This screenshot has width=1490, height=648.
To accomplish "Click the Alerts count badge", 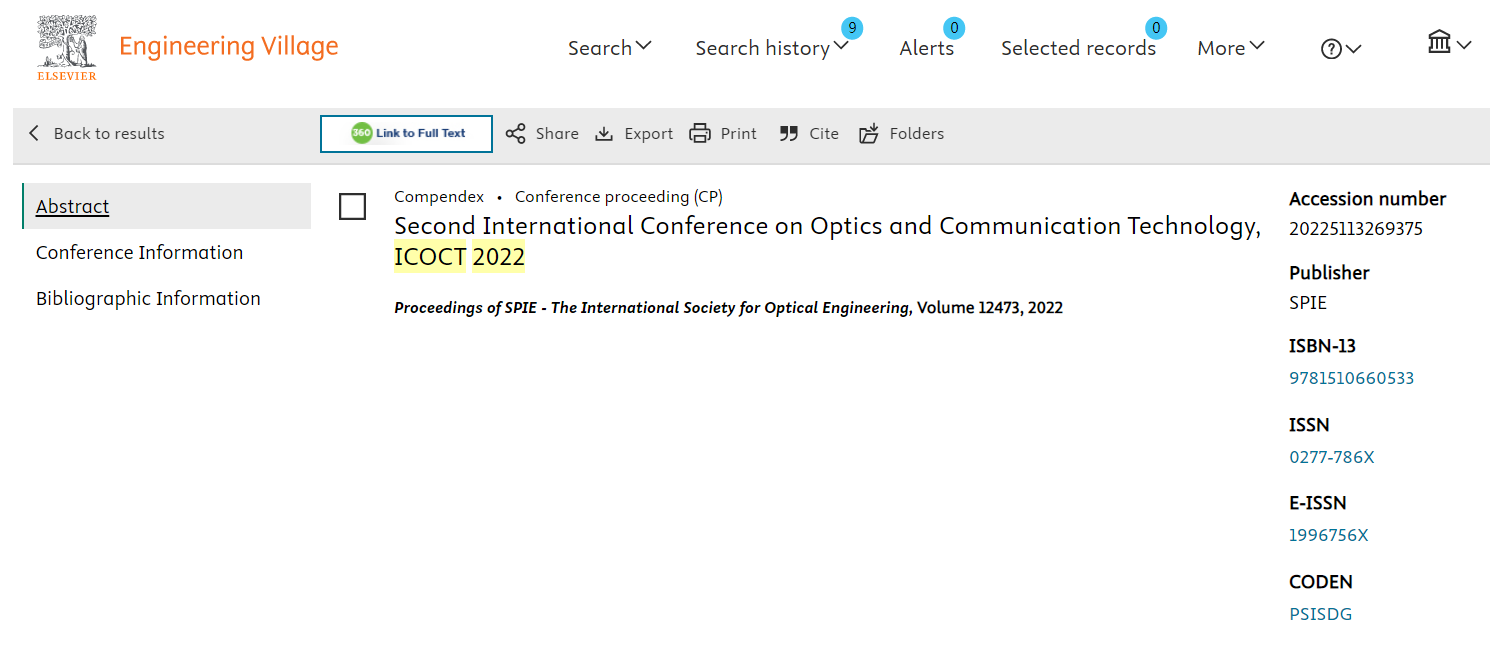I will (x=954, y=28).
